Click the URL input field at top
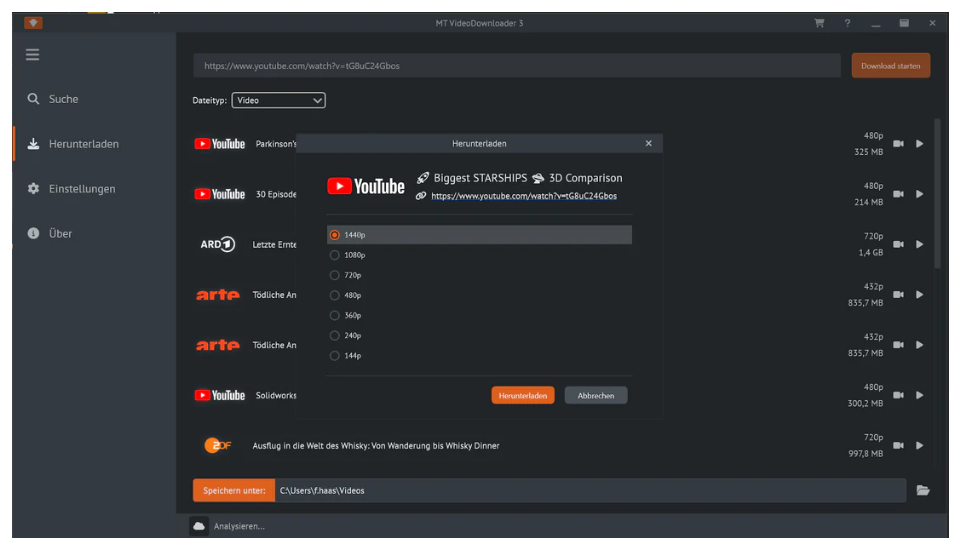Screen dimensions: 959x545 tap(517, 65)
